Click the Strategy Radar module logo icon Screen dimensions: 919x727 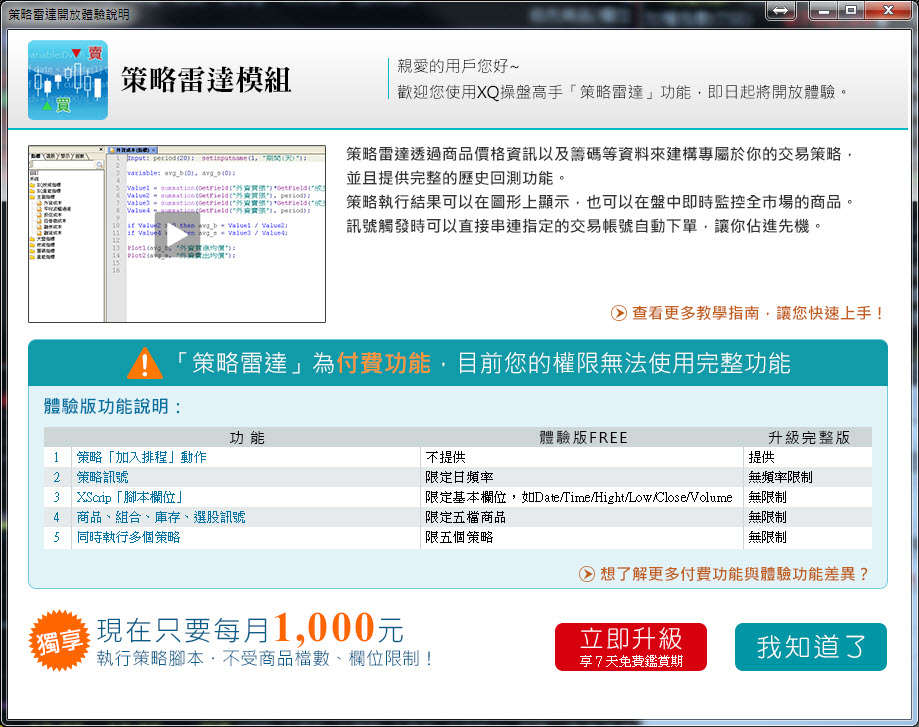pos(68,80)
